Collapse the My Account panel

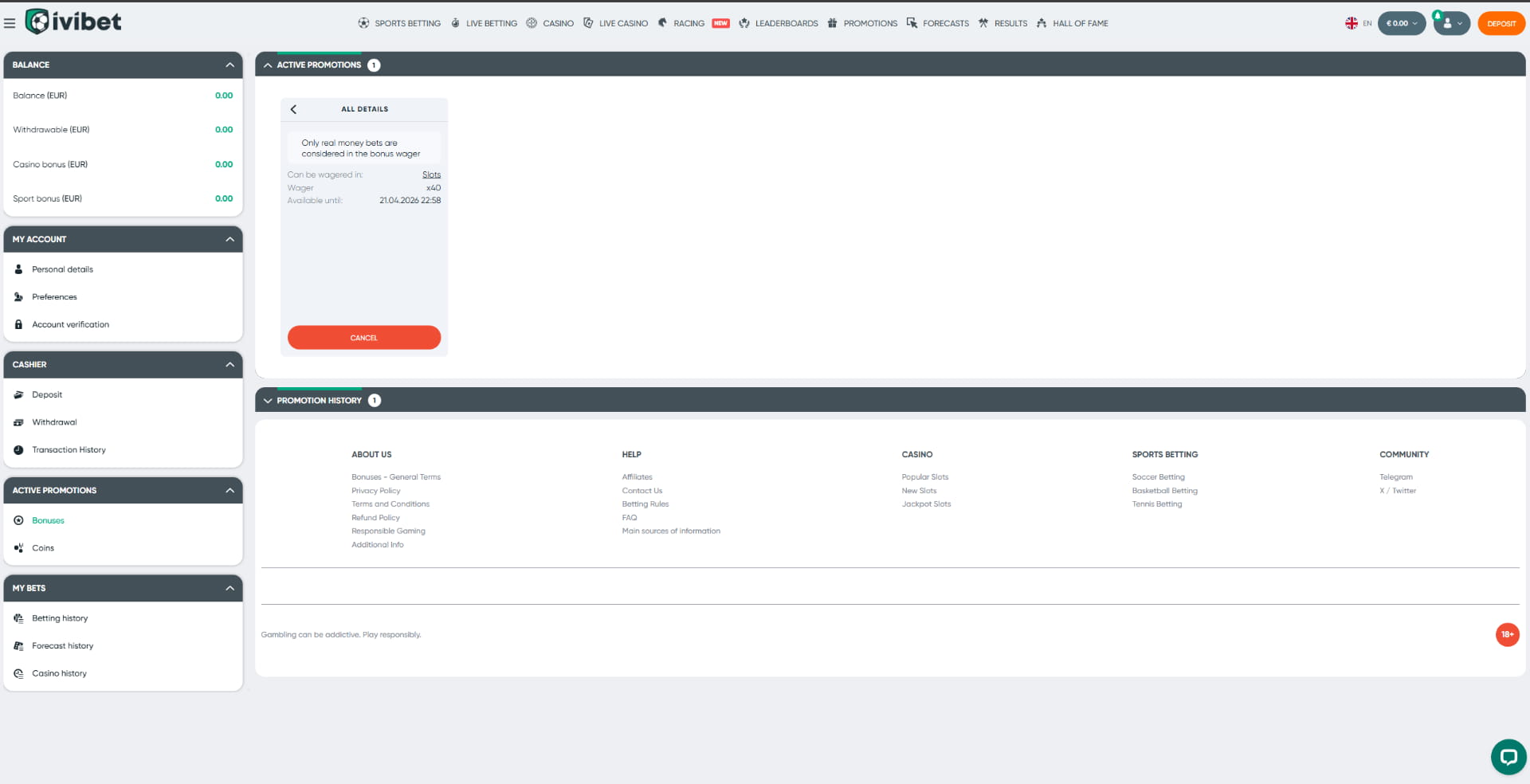[229, 239]
